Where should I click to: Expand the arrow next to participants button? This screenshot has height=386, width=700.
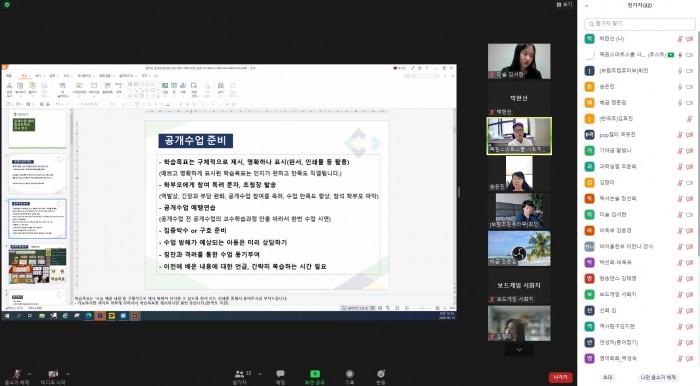[260, 374]
